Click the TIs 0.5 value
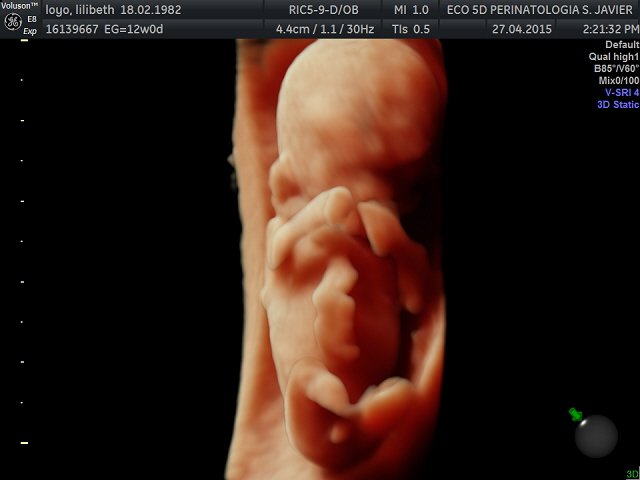The height and width of the screenshot is (480, 640). [x=411, y=29]
